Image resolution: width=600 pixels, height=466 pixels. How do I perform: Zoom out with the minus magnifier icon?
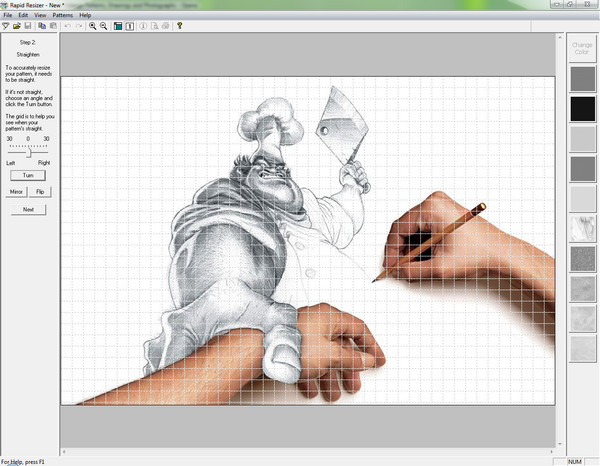[104, 26]
